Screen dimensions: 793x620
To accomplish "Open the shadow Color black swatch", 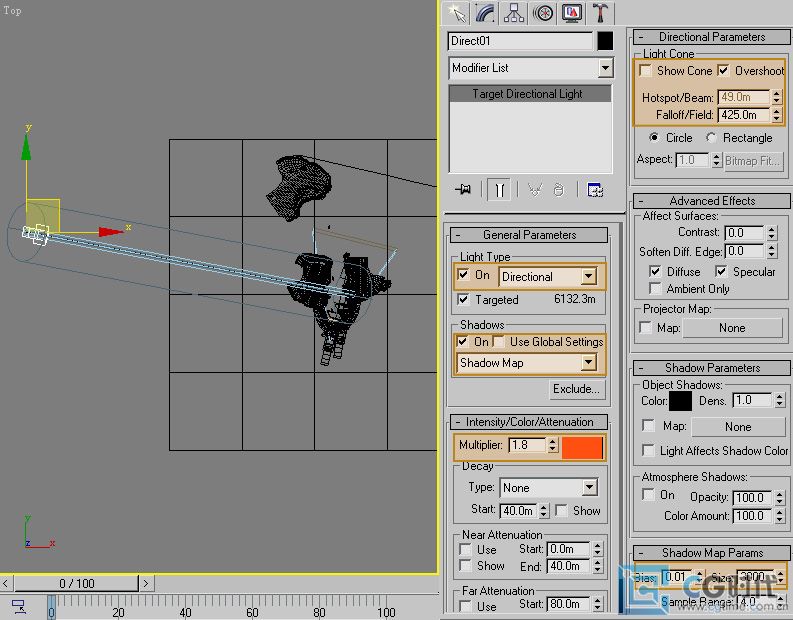I will (680, 402).
